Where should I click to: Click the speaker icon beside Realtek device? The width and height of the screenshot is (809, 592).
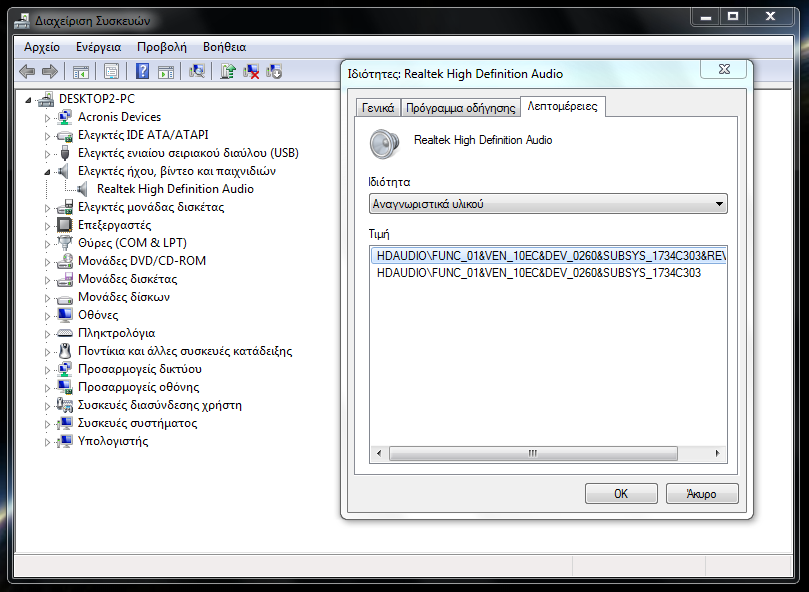[83, 189]
